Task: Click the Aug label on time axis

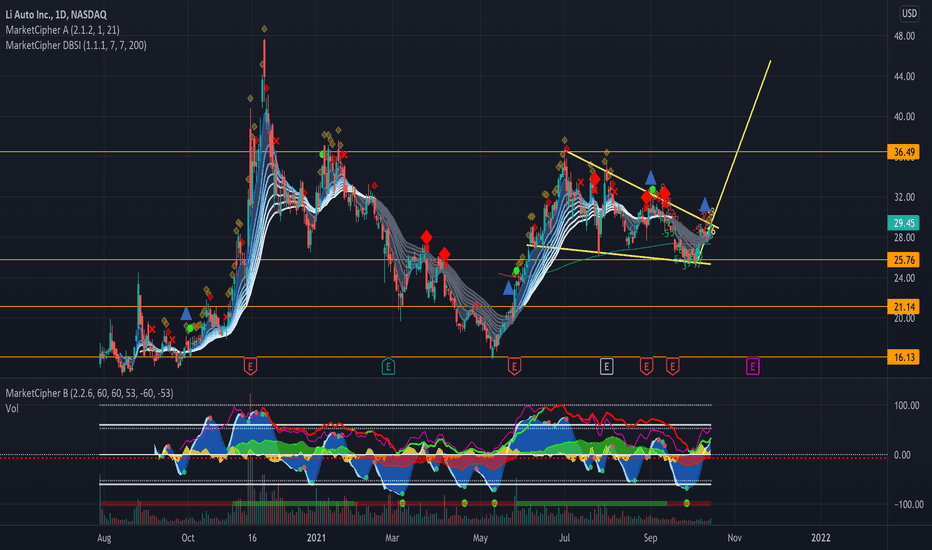Action: (x=104, y=538)
